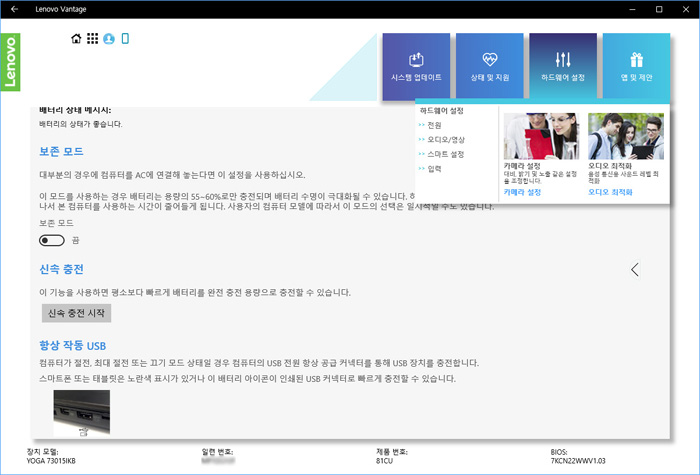Open 시스템 업데이트 tile
The image size is (700, 475).
coord(416,66)
